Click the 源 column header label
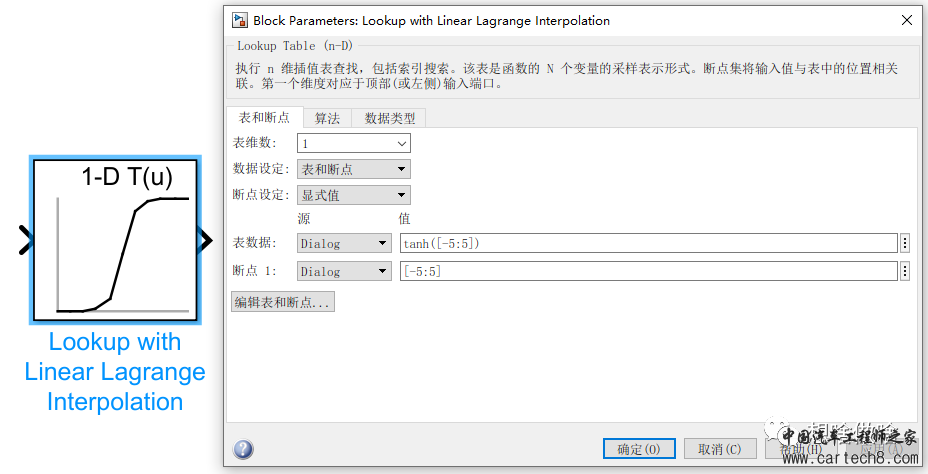Image resolution: width=928 pixels, height=474 pixels. 304,219
